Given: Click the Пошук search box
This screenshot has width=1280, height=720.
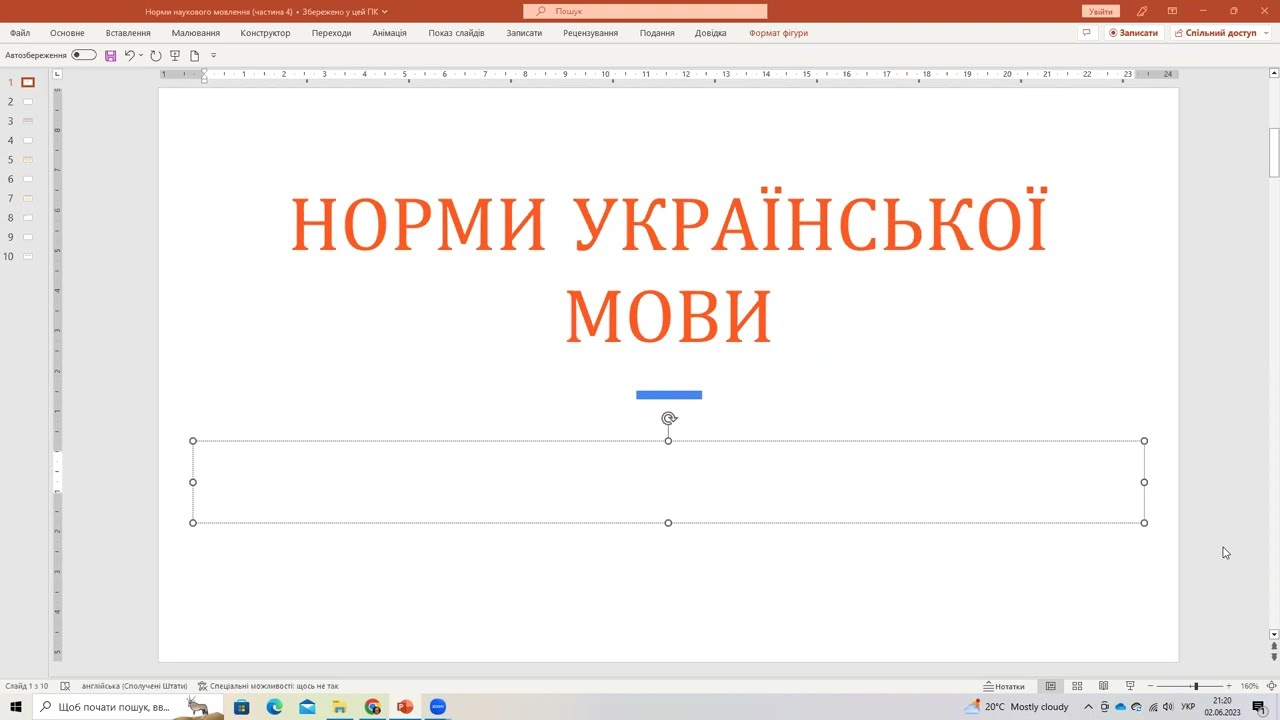Looking at the screenshot, I should (645, 11).
